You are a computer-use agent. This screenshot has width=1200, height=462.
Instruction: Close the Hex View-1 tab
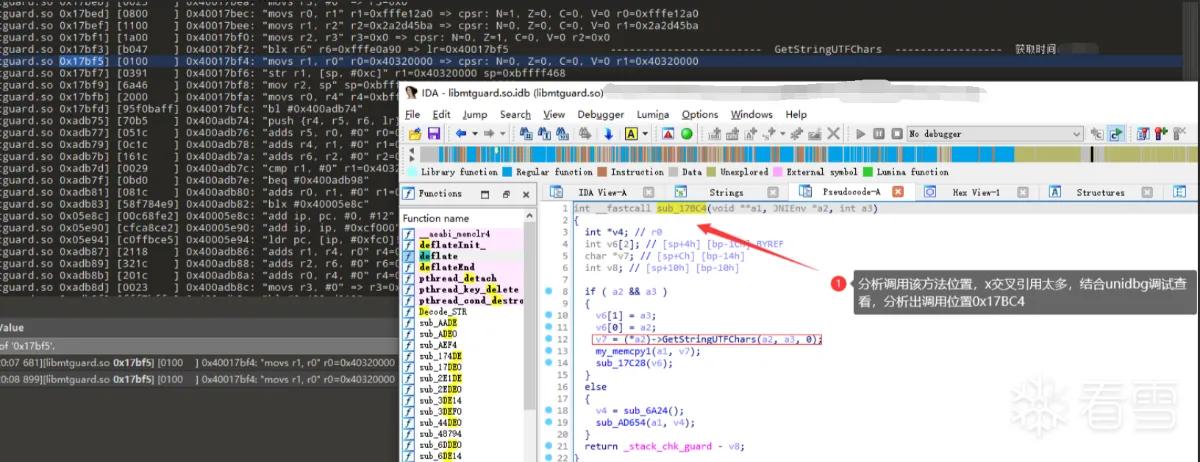[1023, 192]
